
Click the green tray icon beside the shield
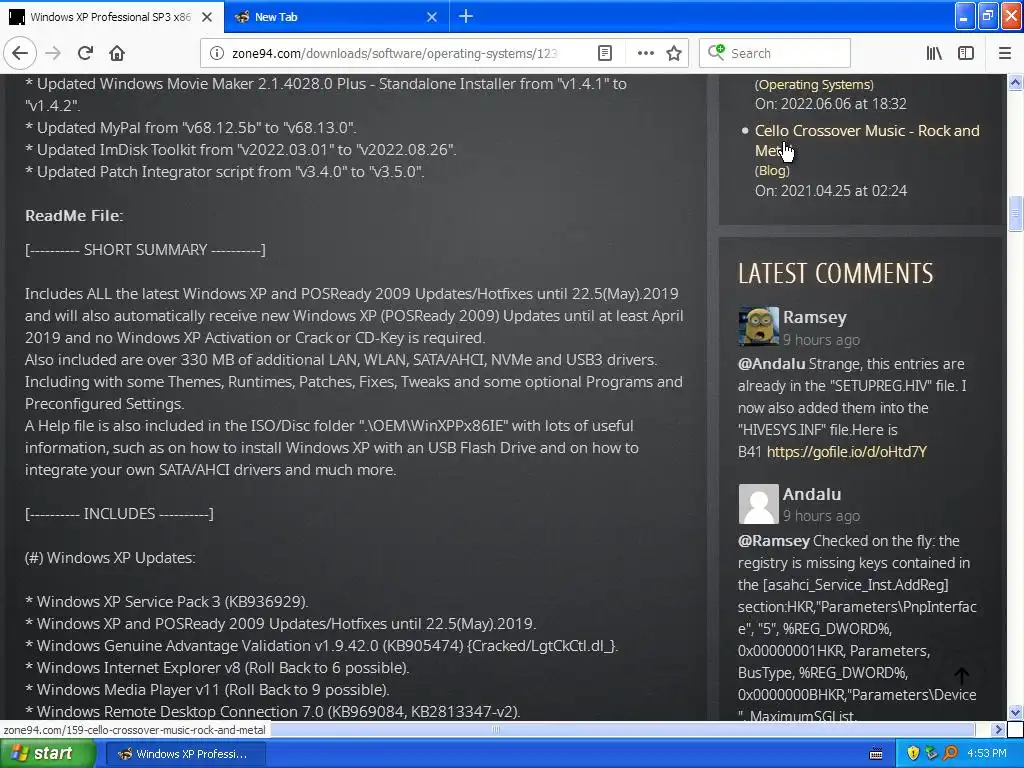pyautogui.click(x=931, y=754)
